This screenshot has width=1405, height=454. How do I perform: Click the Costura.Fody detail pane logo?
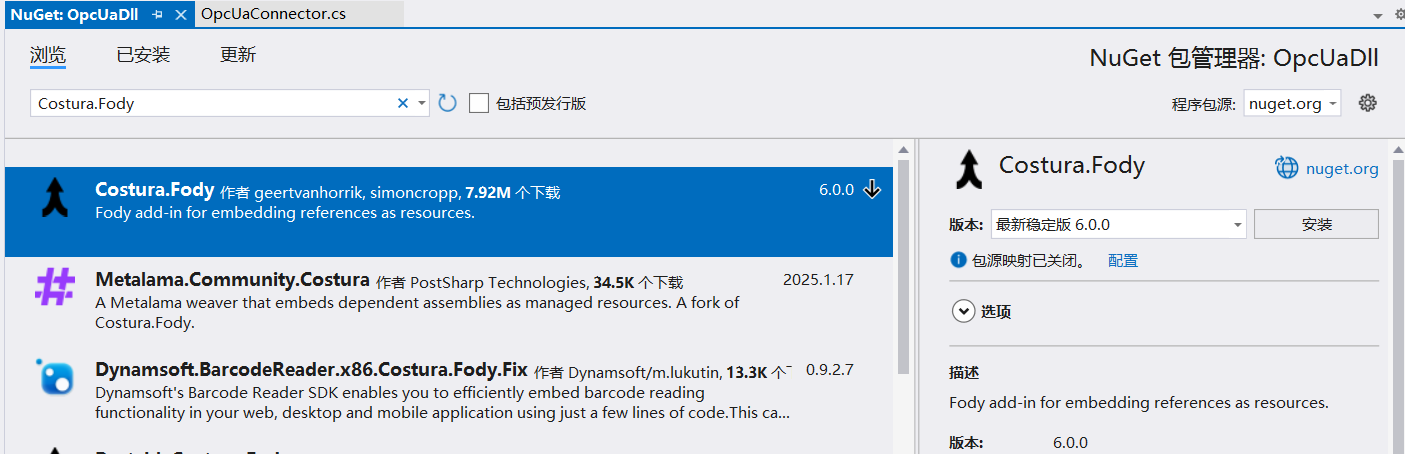[x=968, y=169]
